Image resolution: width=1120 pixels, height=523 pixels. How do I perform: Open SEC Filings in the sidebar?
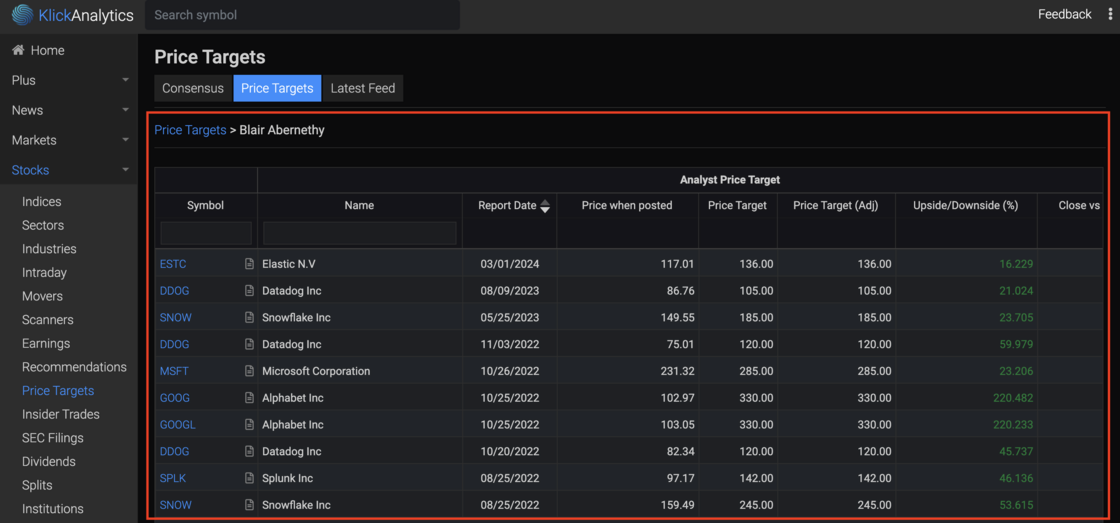coord(53,438)
